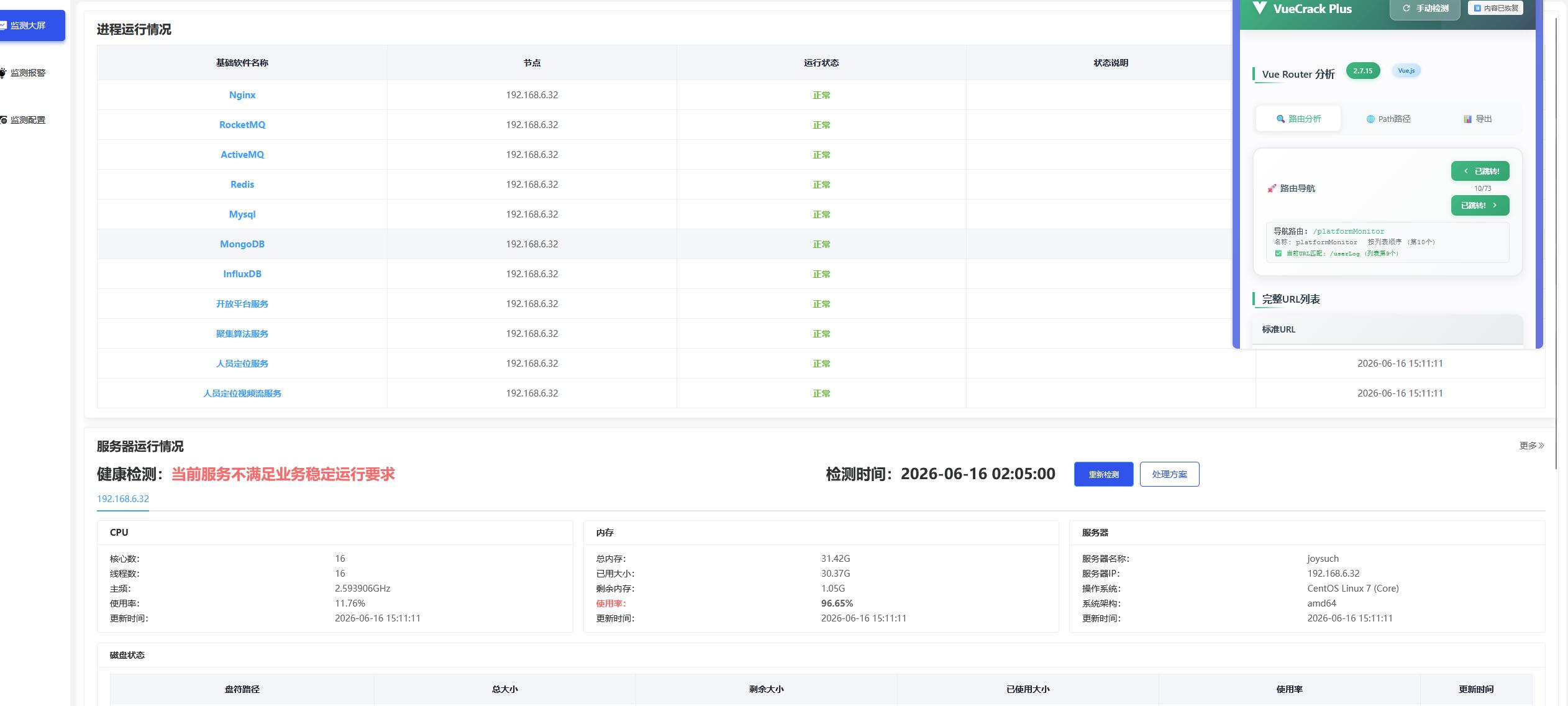Click the green checkmark next to 当前URL匹配
Screen dimensions: 1568x706
point(1278,254)
